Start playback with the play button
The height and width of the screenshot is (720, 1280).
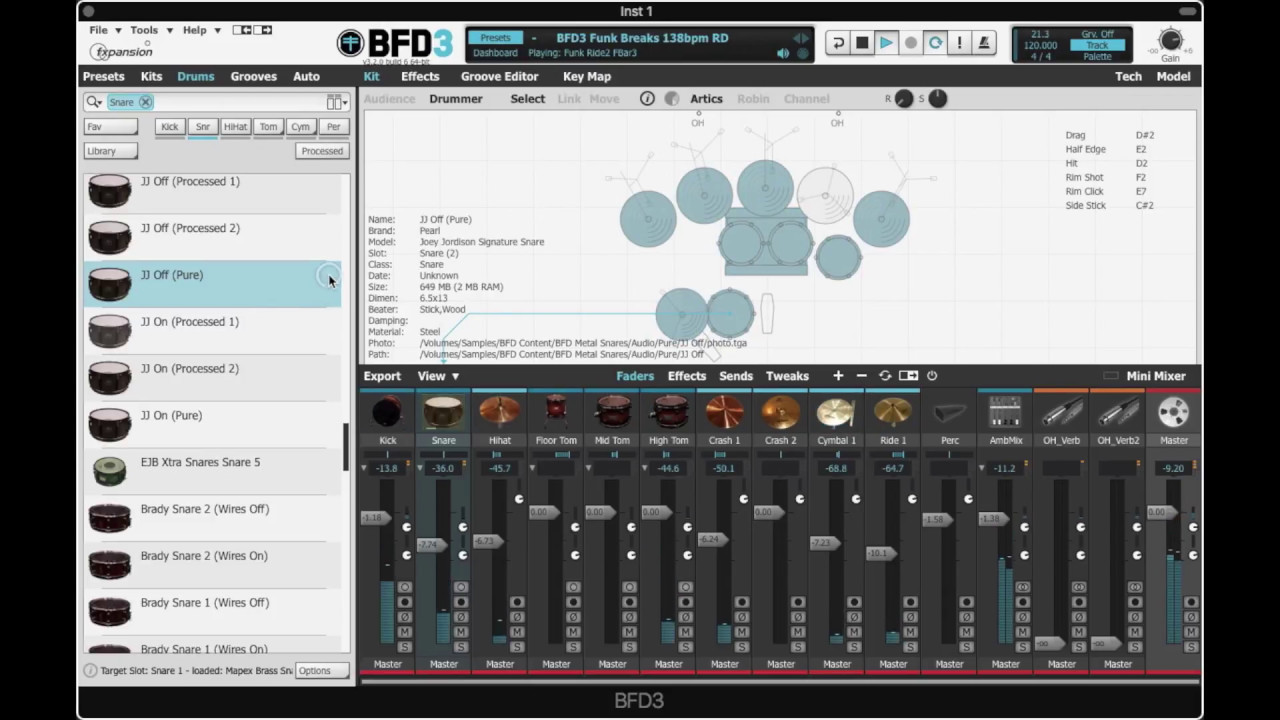click(886, 43)
